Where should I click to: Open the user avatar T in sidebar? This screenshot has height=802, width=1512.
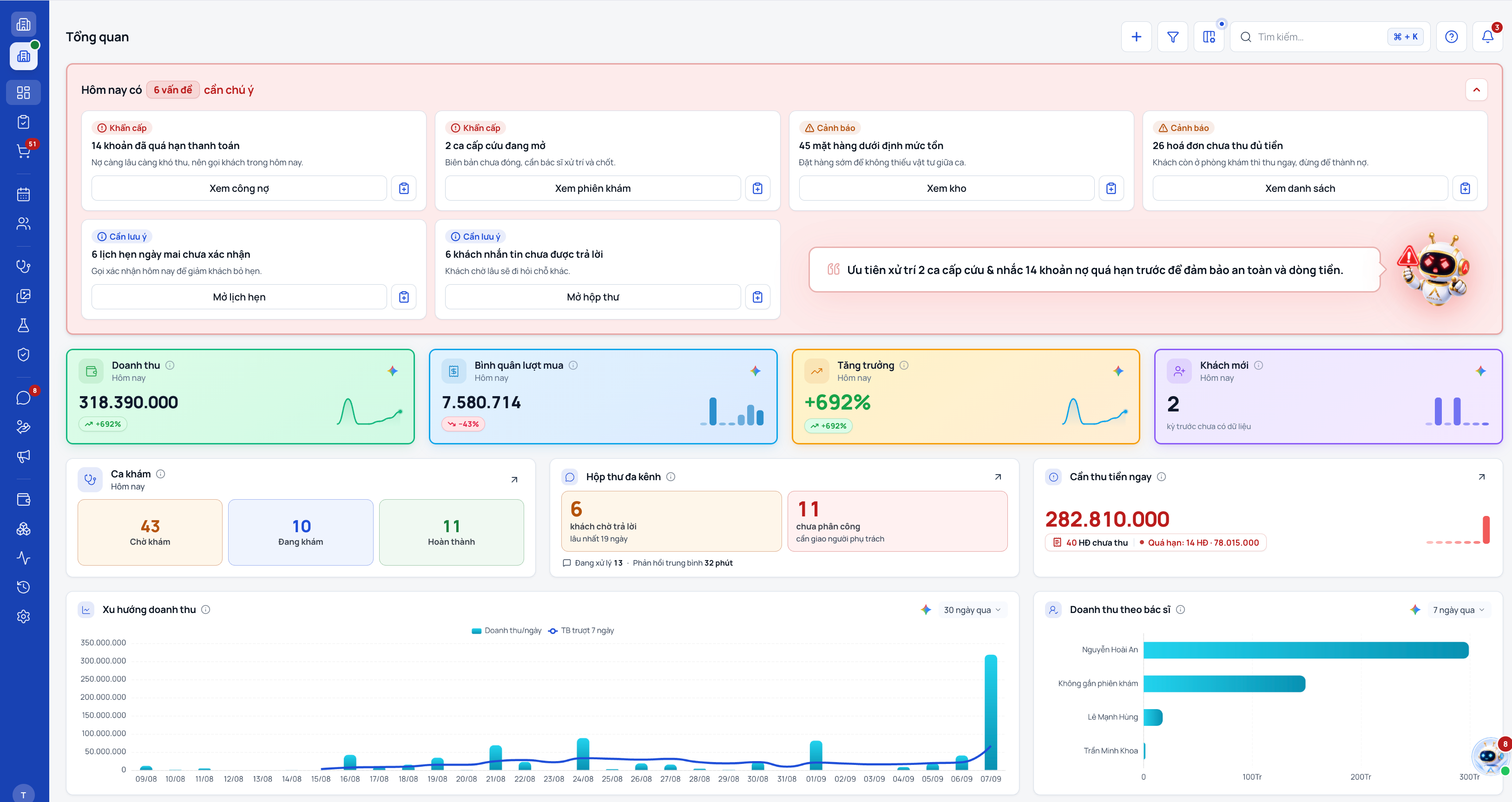point(24,794)
